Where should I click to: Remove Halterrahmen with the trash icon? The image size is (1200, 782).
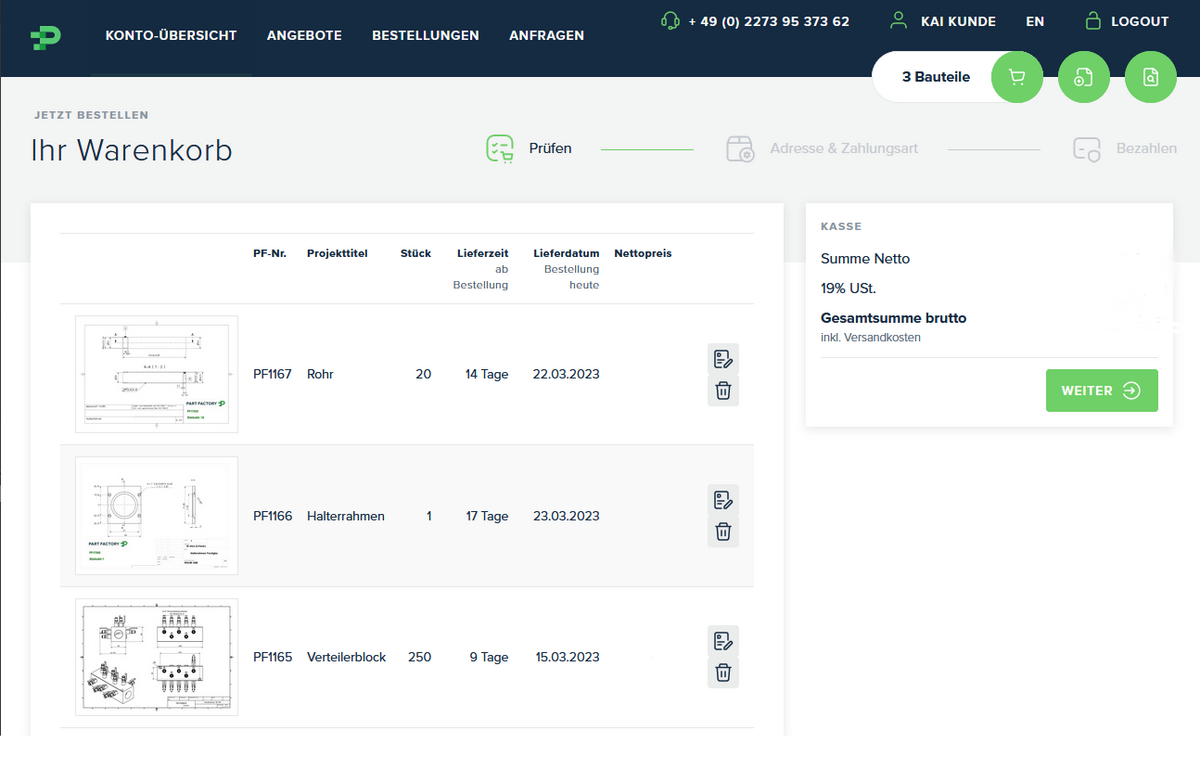[x=723, y=532]
